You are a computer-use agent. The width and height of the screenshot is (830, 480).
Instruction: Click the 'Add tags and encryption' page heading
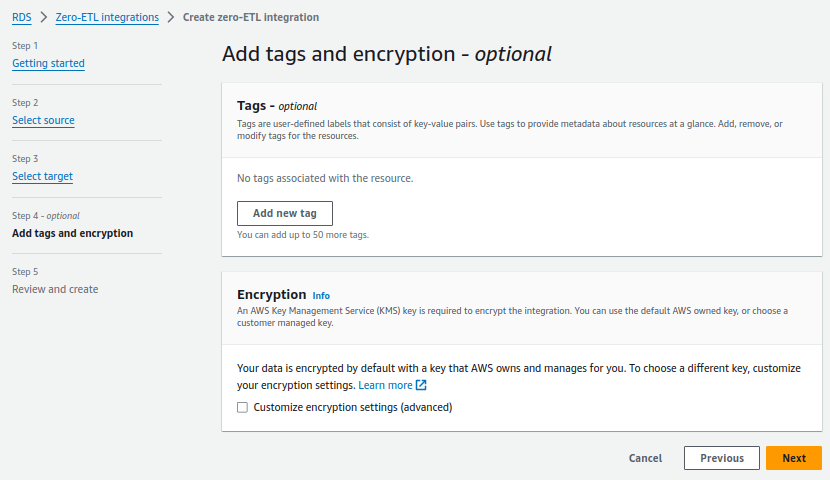tap(386, 54)
